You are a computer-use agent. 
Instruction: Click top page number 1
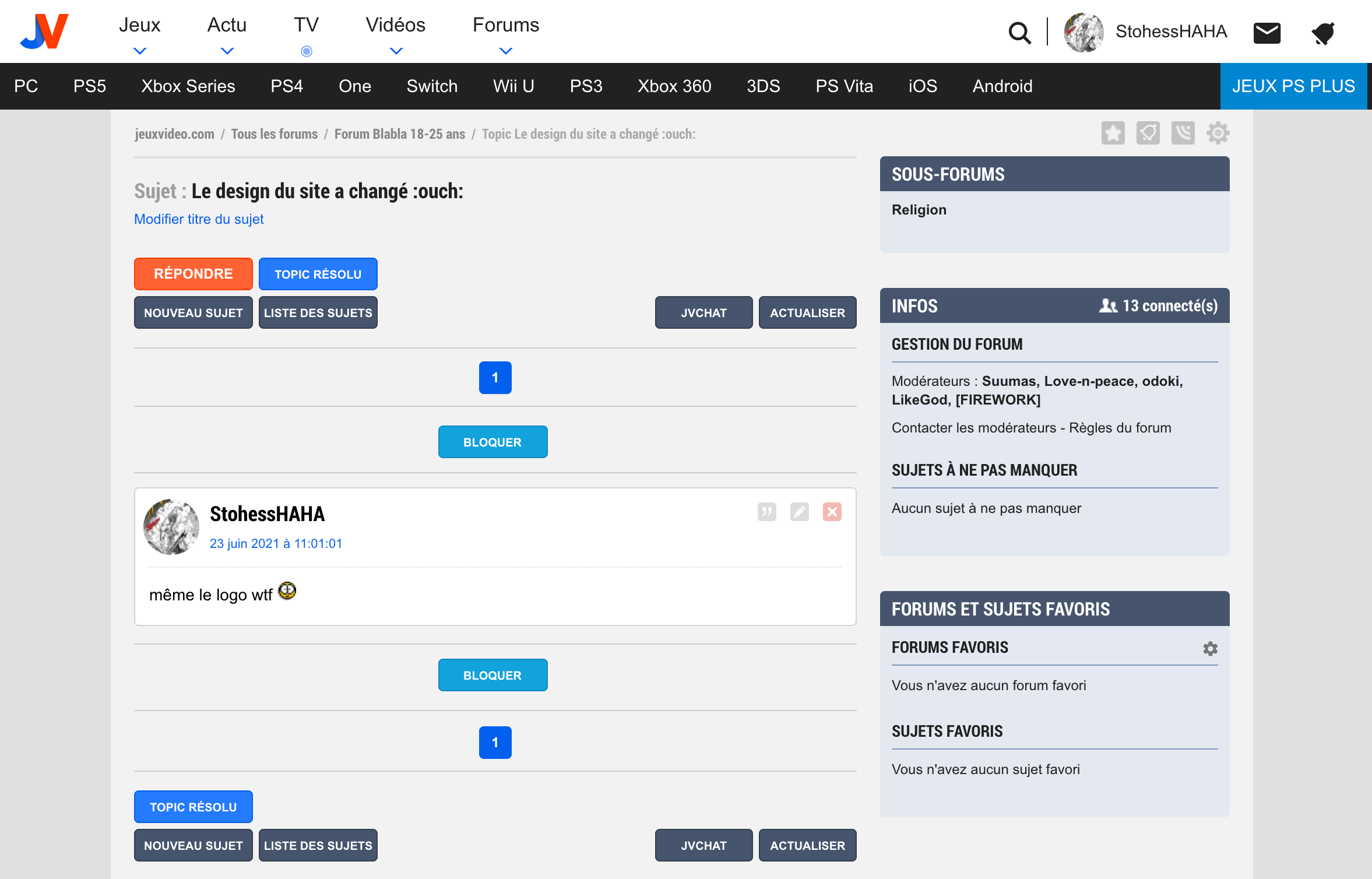pyautogui.click(x=495, y=378)
